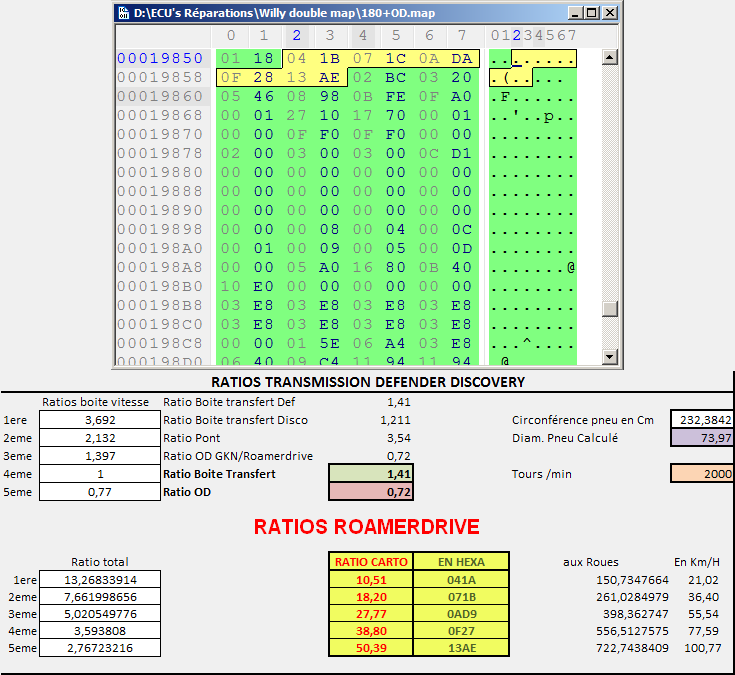Click the orange Tours/min 2000 cell
Image resolution: width=735 pixels, height=675 pixels.
702,474
